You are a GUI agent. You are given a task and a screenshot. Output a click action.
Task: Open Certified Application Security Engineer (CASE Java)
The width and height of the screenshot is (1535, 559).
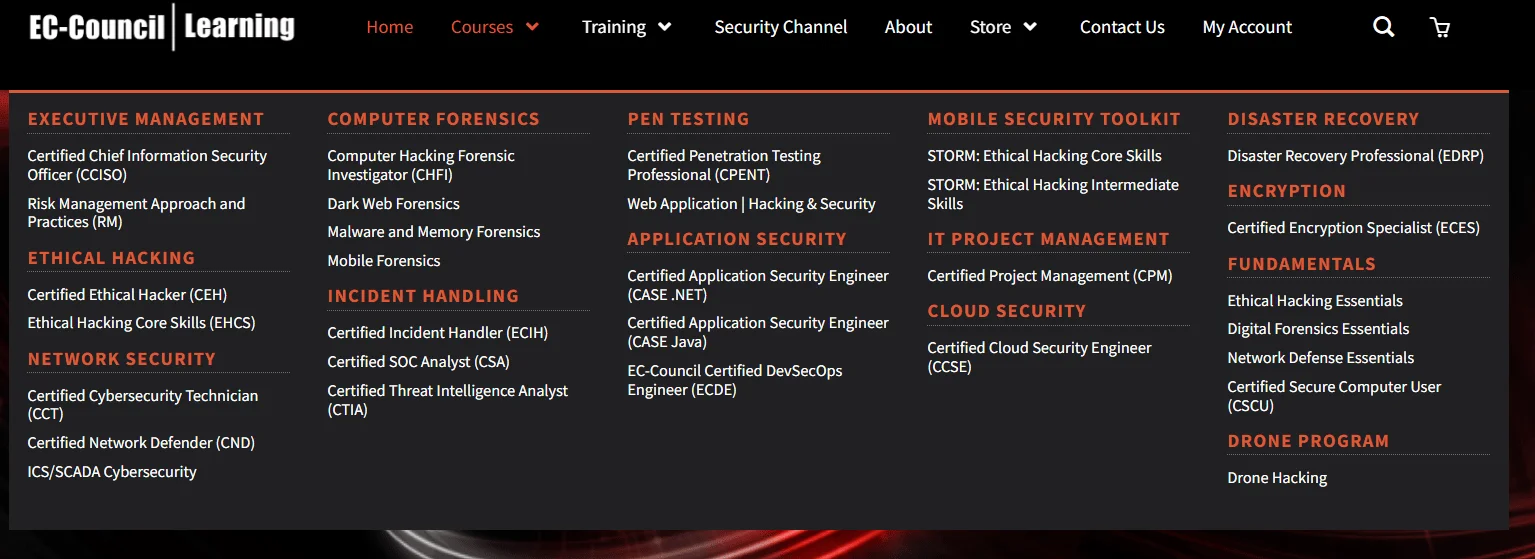tap(758, 332)
